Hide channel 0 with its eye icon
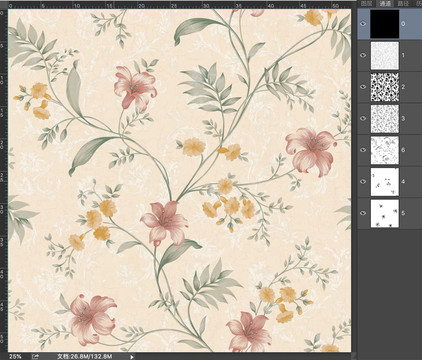Image resolution: width=422 pixels, height=360 pixels. point(363,24)
